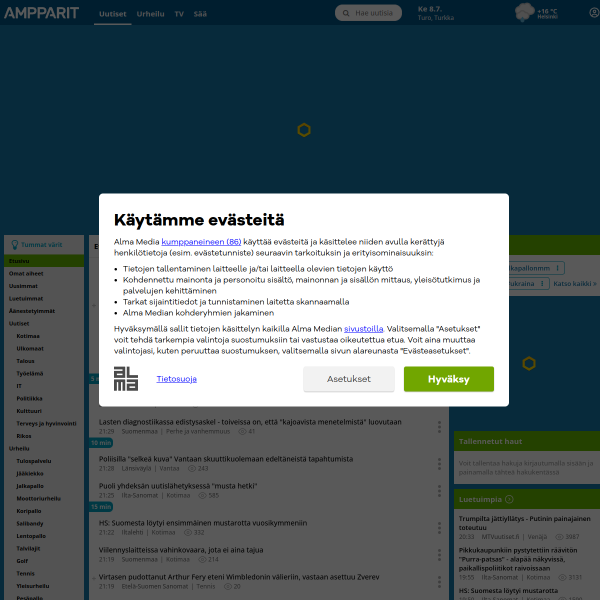Screen dimensions: 600x600
Task: Open Lentopallo in sidebar
Action: [x=31, y=536]
